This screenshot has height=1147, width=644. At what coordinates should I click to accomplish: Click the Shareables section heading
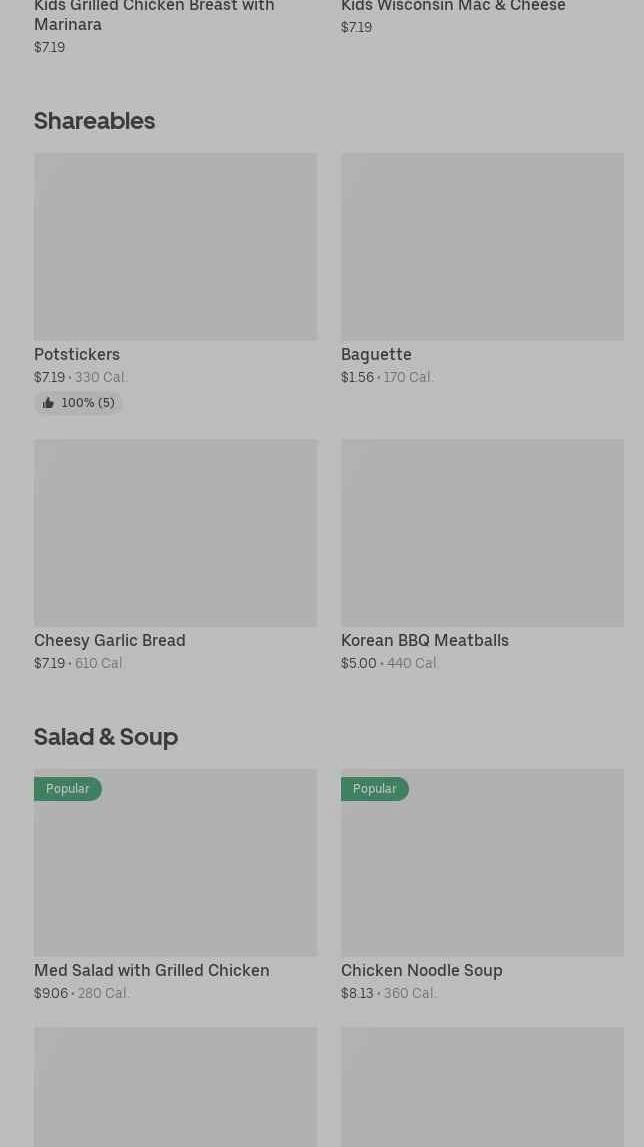point(94,121)
